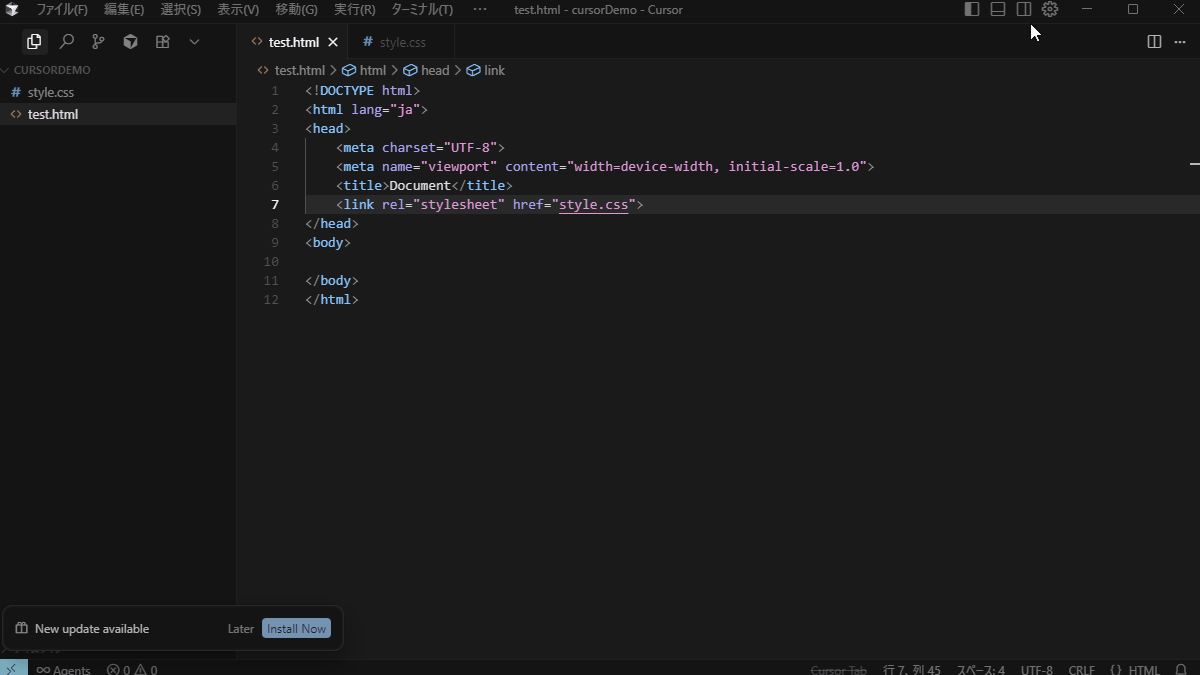
Task: Open the 表示(V) menu
Action: pyautogui.click(x=238, y=10)
